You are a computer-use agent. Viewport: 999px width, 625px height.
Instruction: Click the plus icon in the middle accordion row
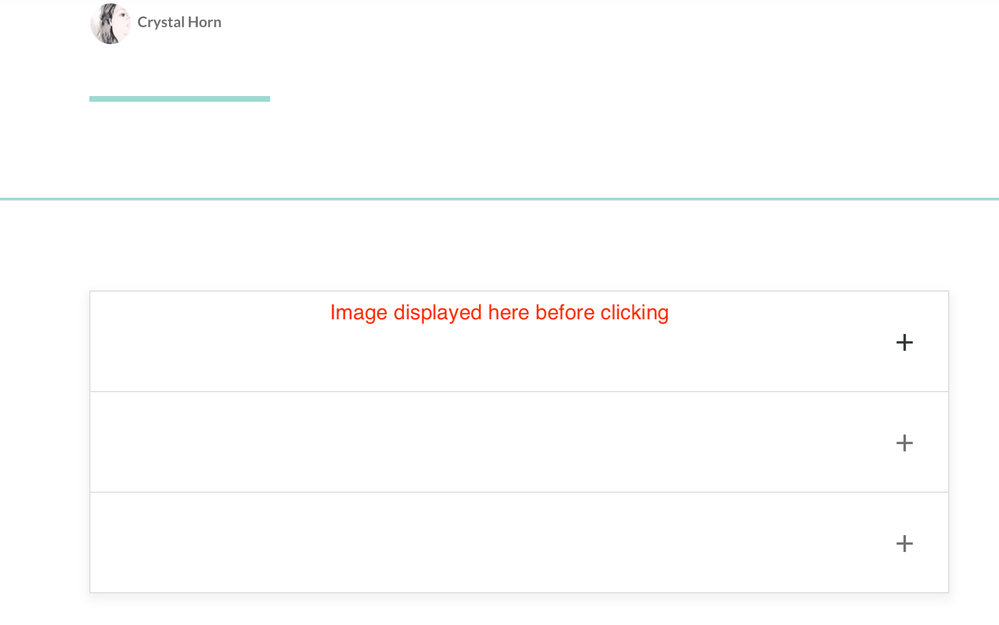click(904, 443)
